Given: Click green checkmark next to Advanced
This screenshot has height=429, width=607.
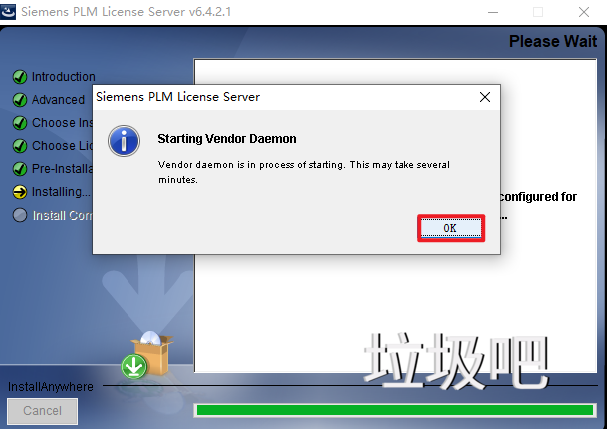Looking at the screenshot, I should tap(20, 100).
